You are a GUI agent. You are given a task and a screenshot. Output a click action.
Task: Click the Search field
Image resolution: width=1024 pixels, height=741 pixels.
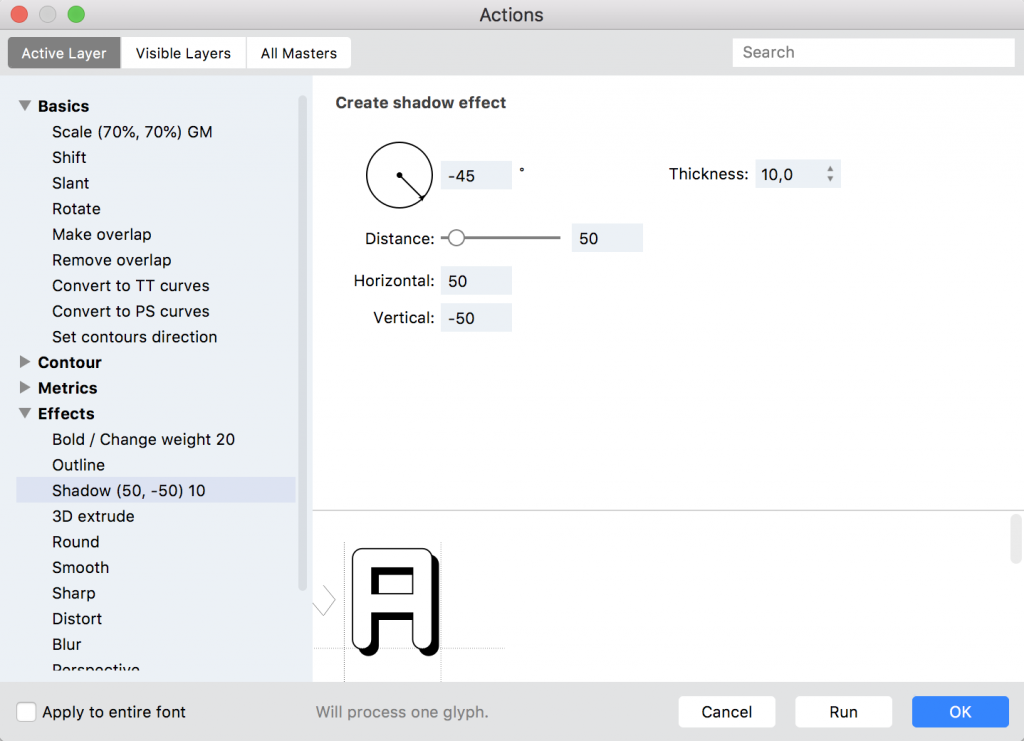pos(873,52)
